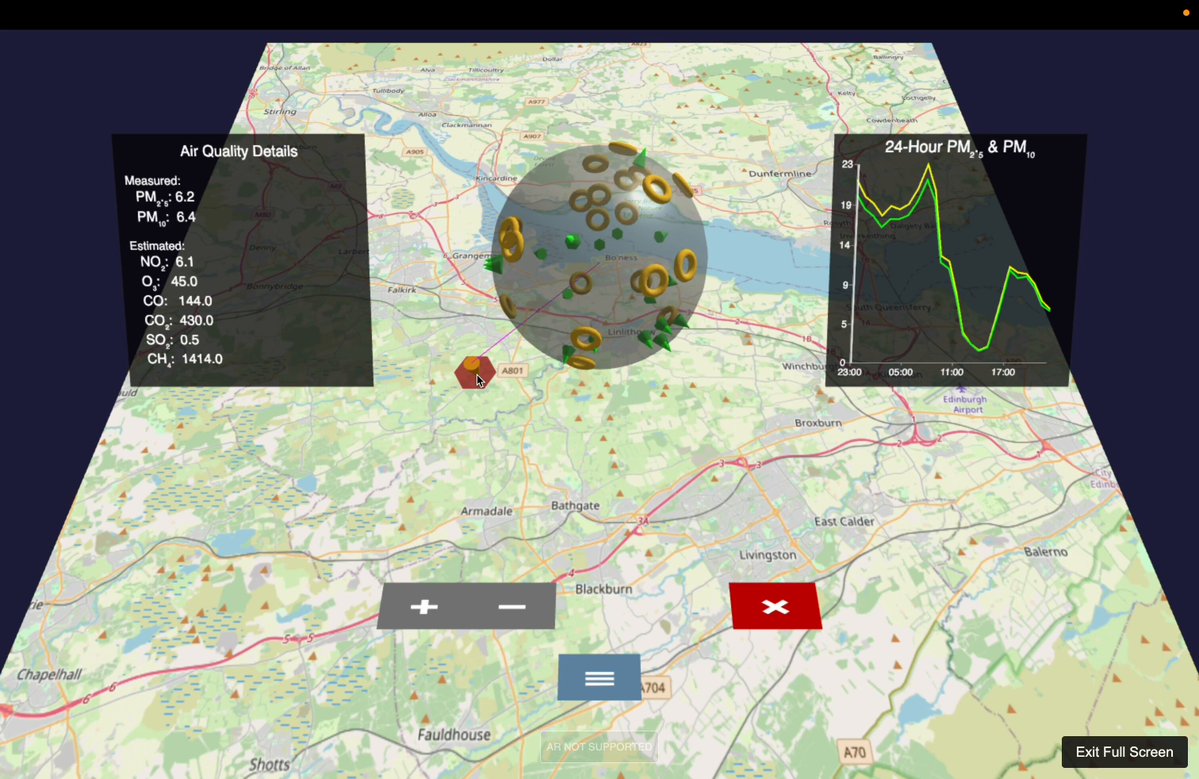Select the PM10 value 6.4

186,217
